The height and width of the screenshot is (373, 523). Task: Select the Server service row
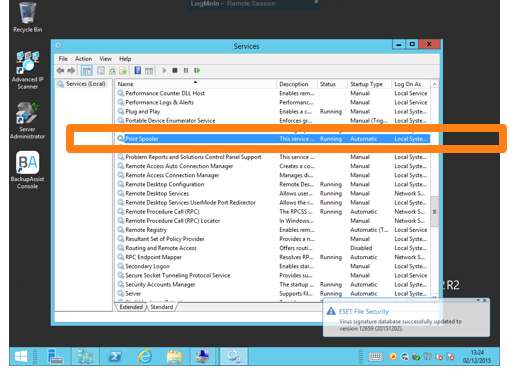pyautogui.click(x=273, y=294)
